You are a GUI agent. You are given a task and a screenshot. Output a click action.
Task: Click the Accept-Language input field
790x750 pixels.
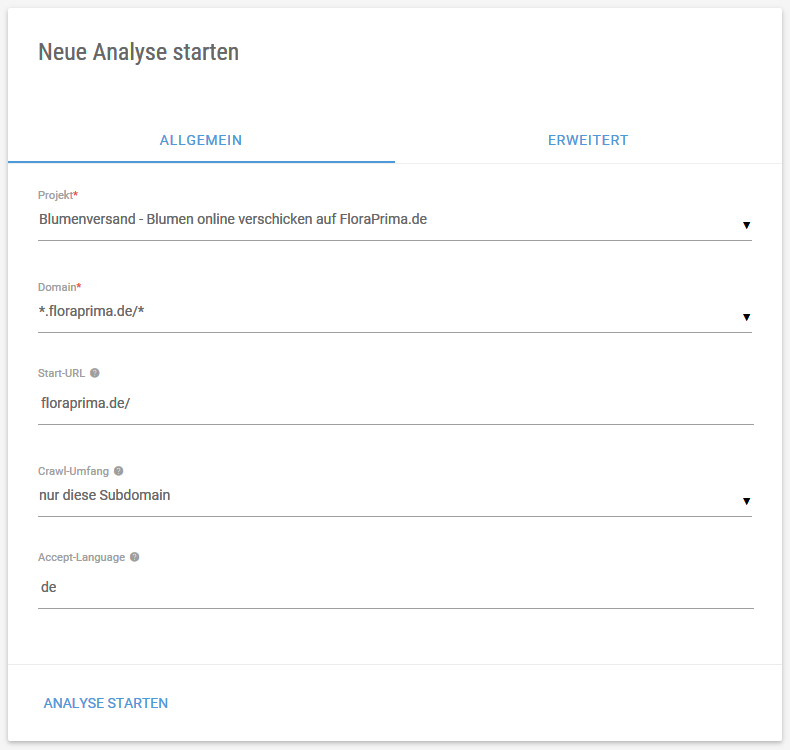coord(396,587)
